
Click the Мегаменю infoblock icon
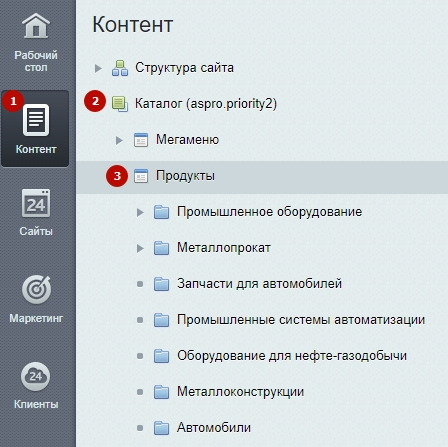coord(141,140)
